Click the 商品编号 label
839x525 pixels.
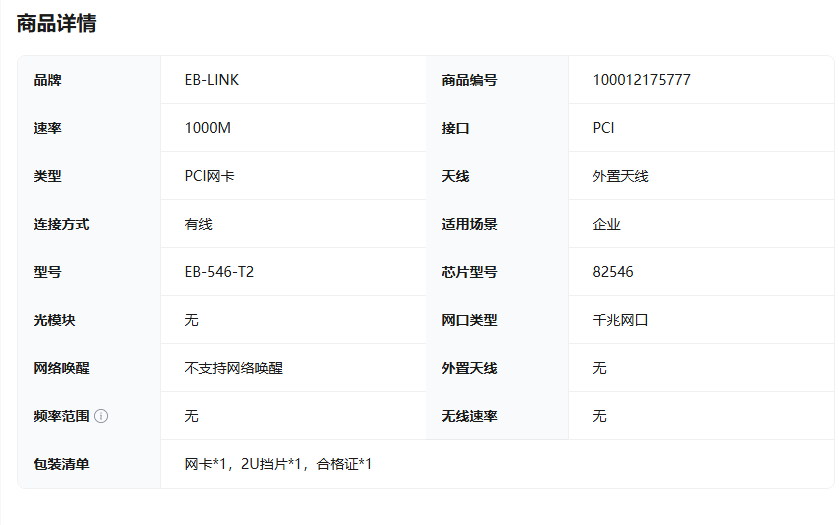469,80
